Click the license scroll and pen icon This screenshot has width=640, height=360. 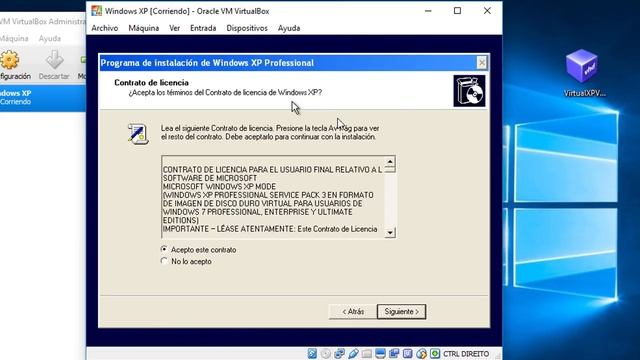[x=138, y=133]
